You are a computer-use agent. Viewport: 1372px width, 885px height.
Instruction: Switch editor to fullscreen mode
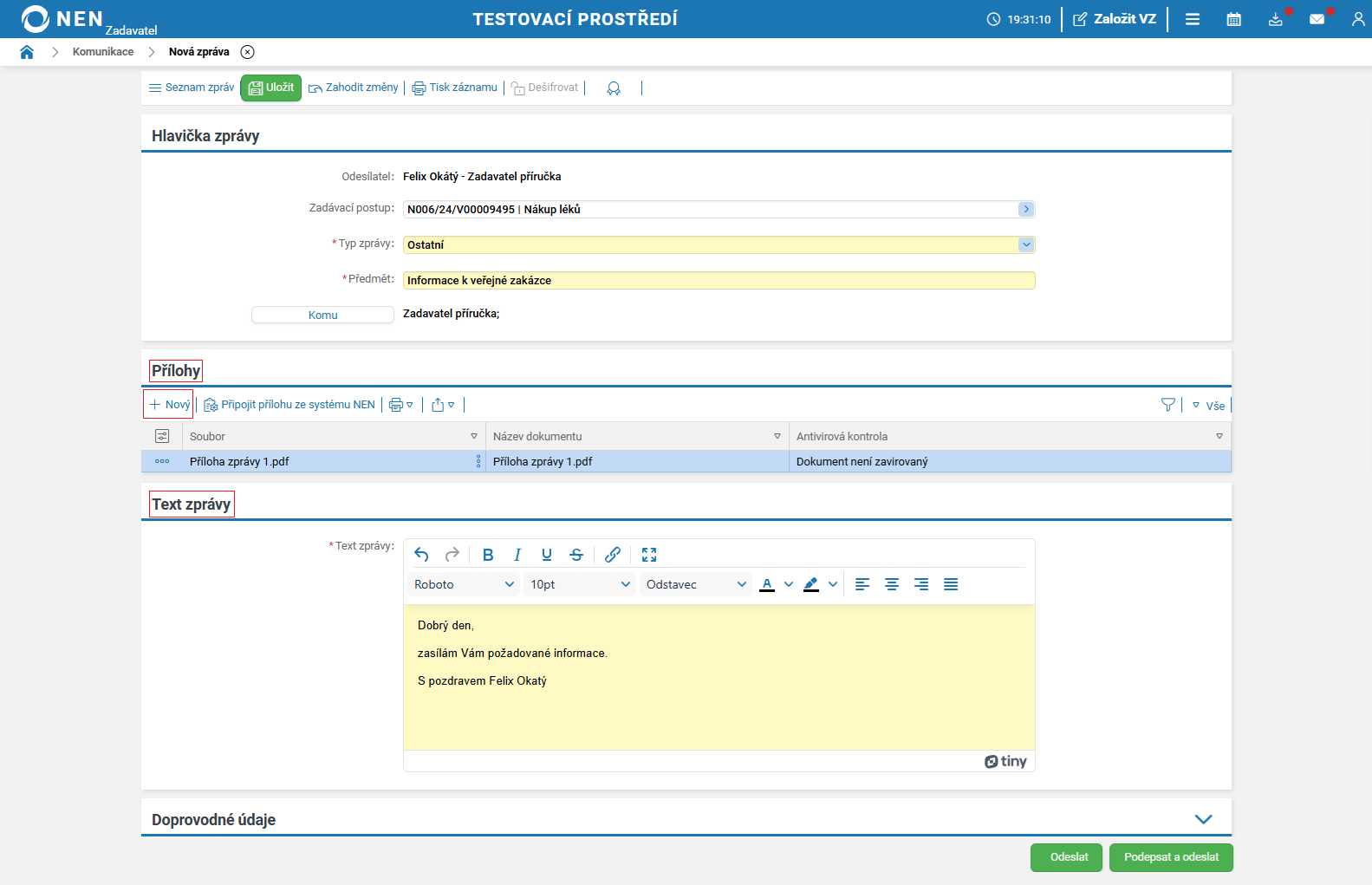pos(649,555)
